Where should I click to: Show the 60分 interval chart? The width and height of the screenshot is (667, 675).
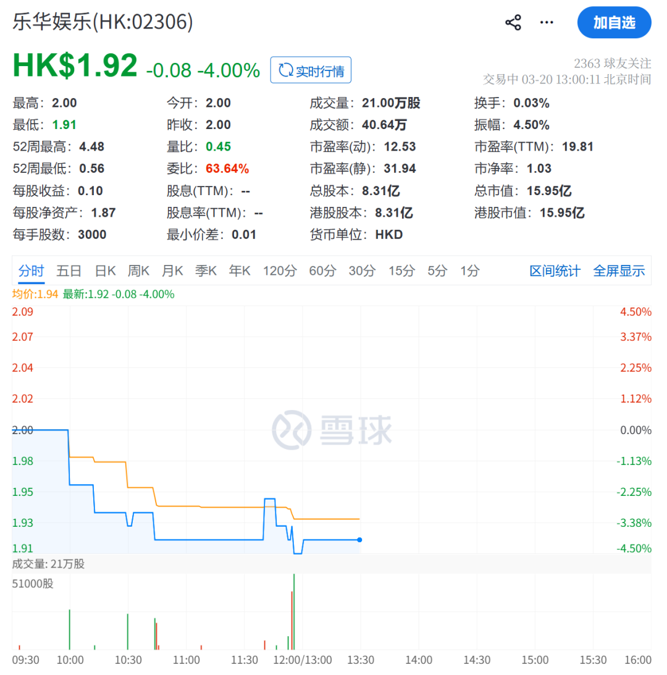click(323, 270)
